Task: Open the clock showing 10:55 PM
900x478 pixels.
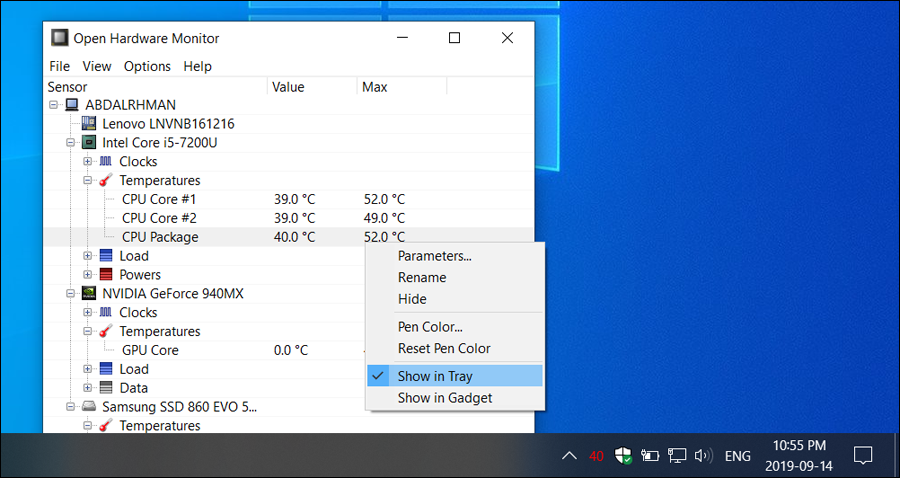Action: (x=799, y=456)
